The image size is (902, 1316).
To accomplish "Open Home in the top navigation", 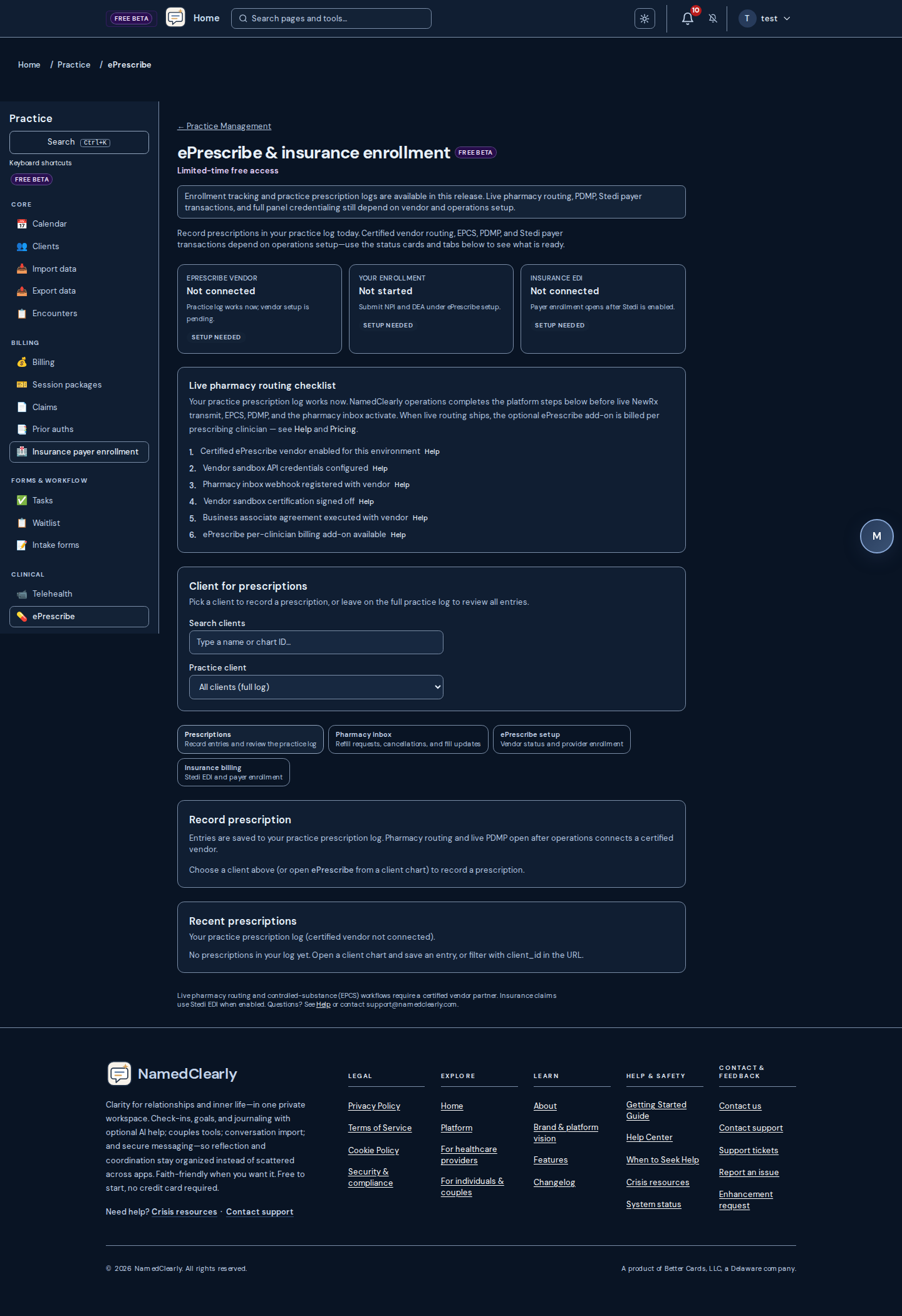I will click(x=206, y=18).
